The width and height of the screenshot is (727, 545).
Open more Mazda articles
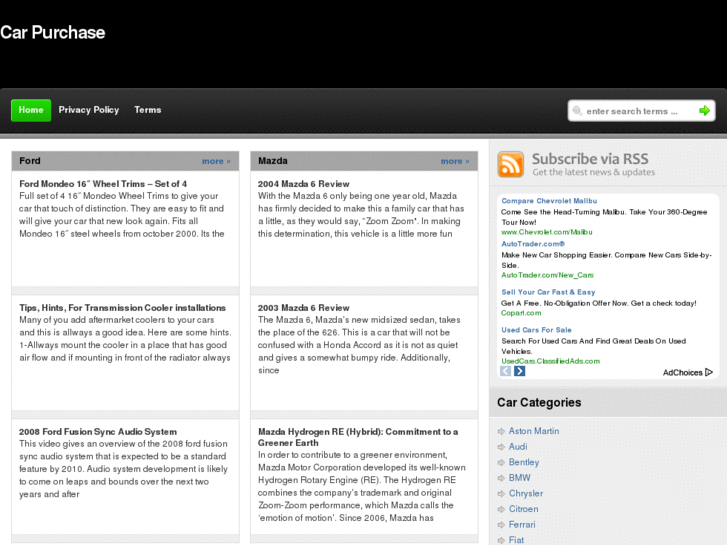[x=455, y=161]
